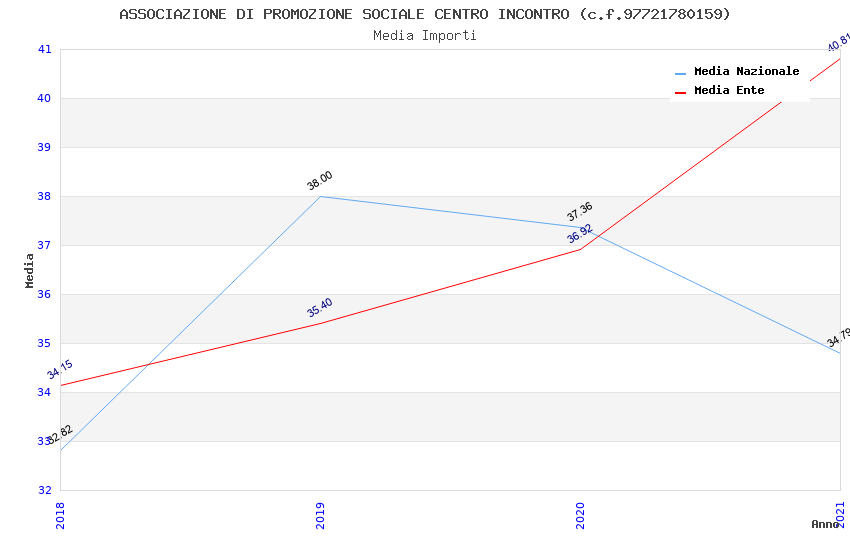
Task: Click the Media Importi subtitle
Action: tap(425, 36)
